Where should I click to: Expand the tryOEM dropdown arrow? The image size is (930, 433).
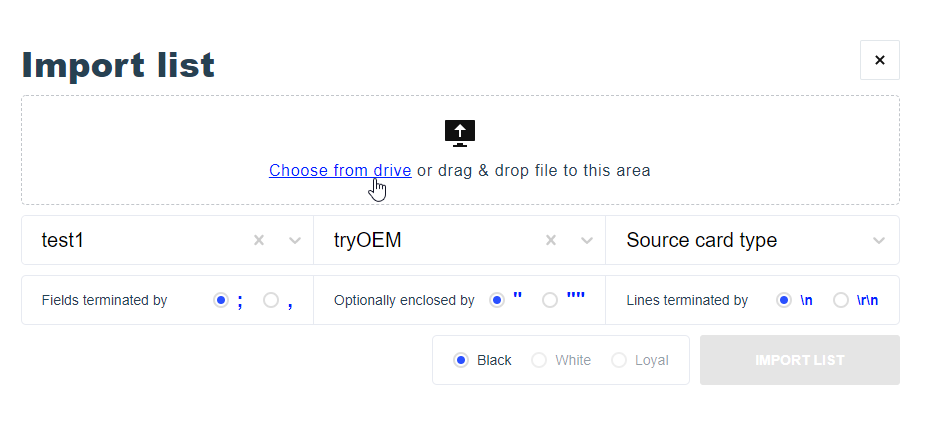coord(587,240)
